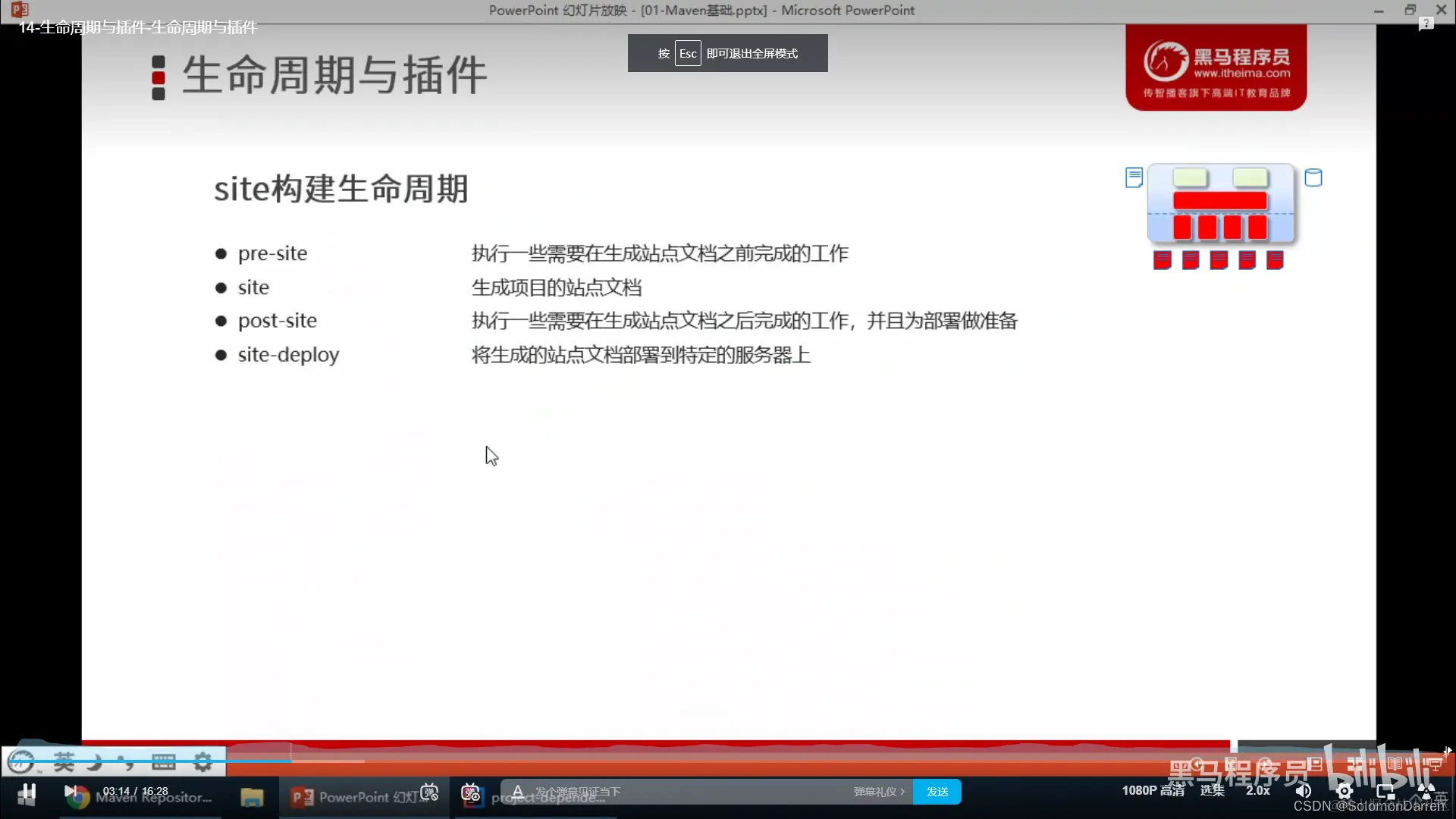This screenshot has width=1456, height=819.
Task: Toggle night mode with the moon icon
Action: coord(94,762)
